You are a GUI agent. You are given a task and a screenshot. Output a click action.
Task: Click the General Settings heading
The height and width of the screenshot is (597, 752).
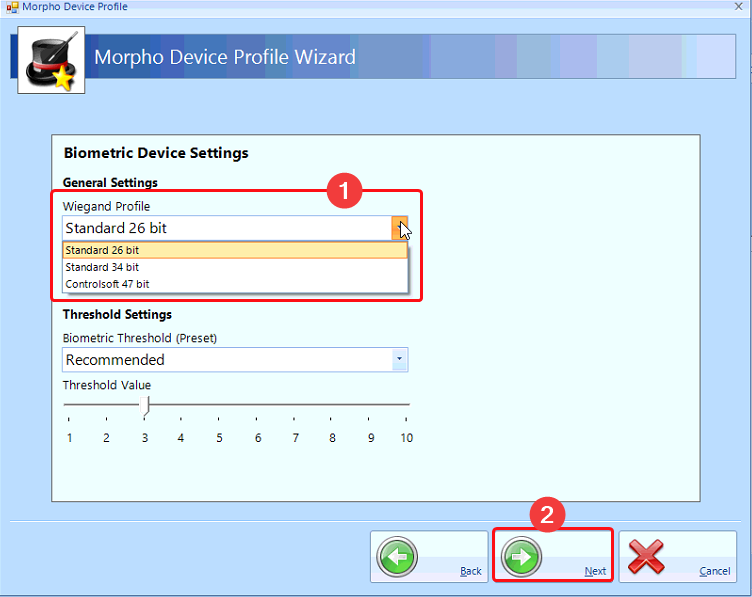pyautogui.click(x=110, y=183)
